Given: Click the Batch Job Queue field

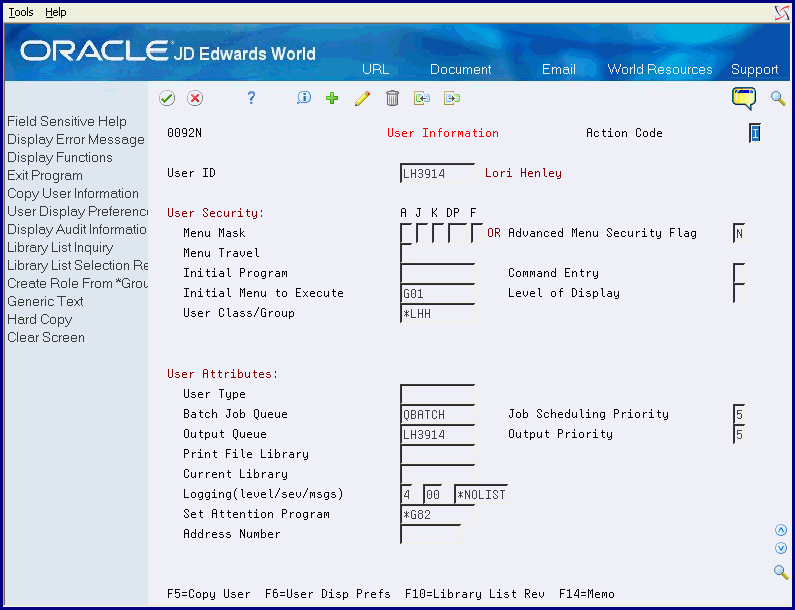Looking at the screenshot, I should coord(437,414).
